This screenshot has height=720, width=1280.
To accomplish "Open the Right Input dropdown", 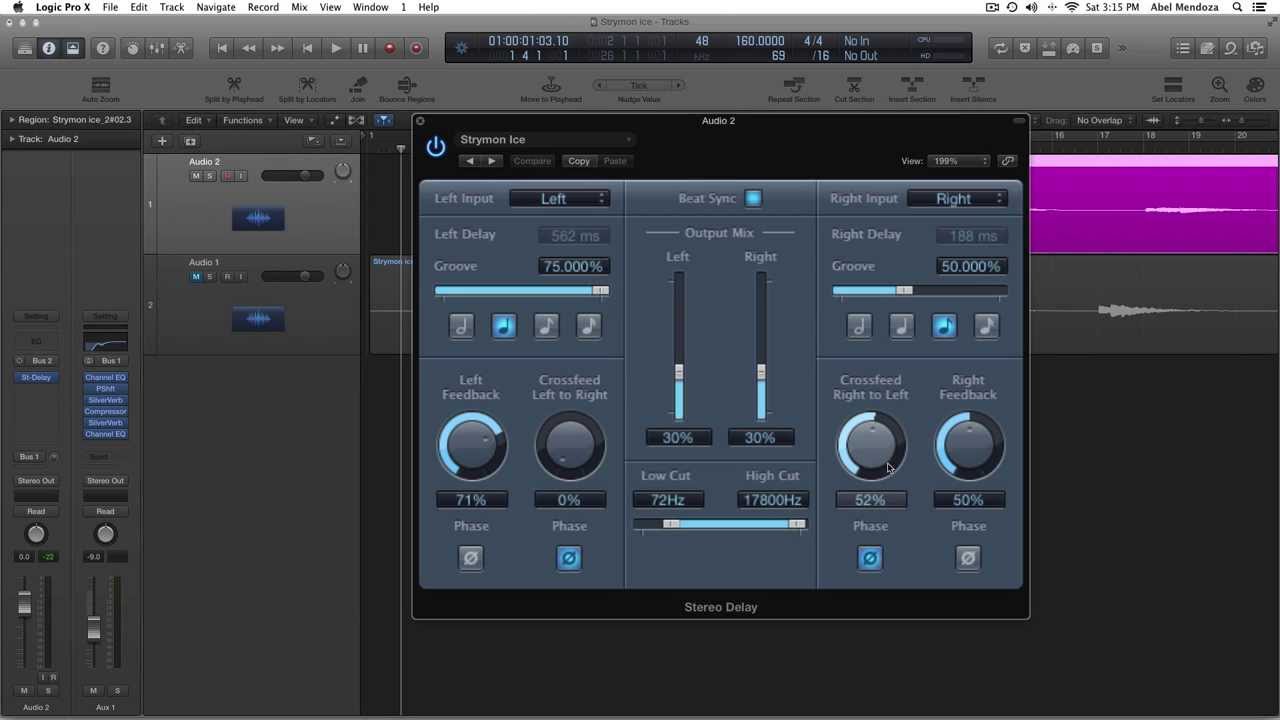I will coord(957,198).
